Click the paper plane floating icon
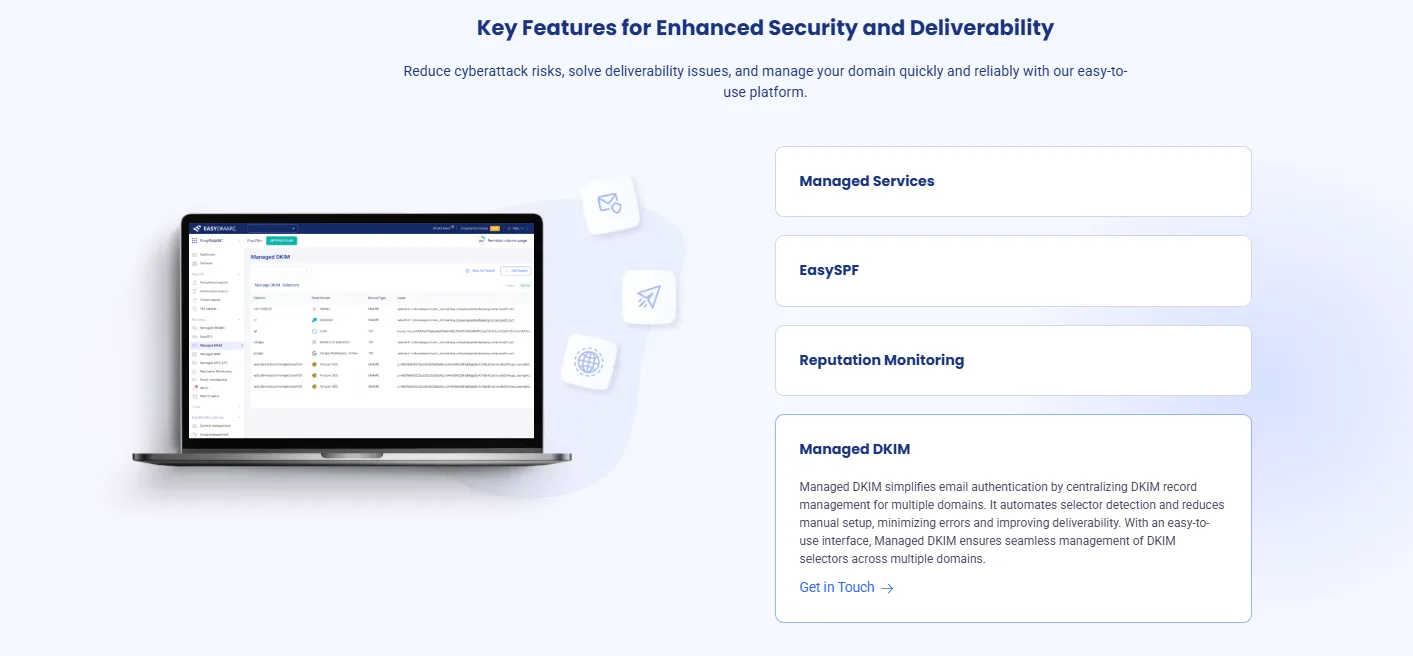The width and height of the screenshot is (1413, 656). (x=648, y=296)
